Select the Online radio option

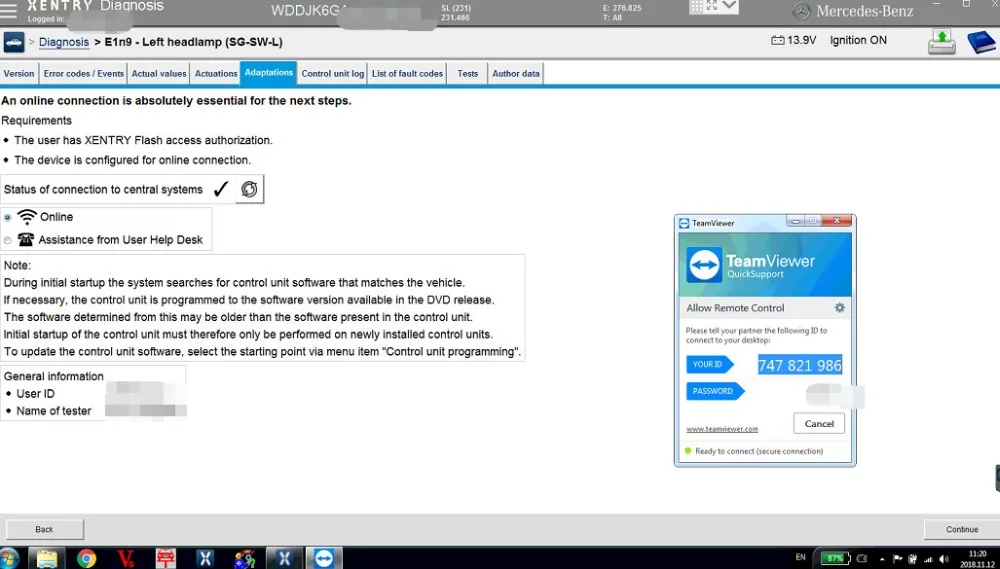click(8, 218)
